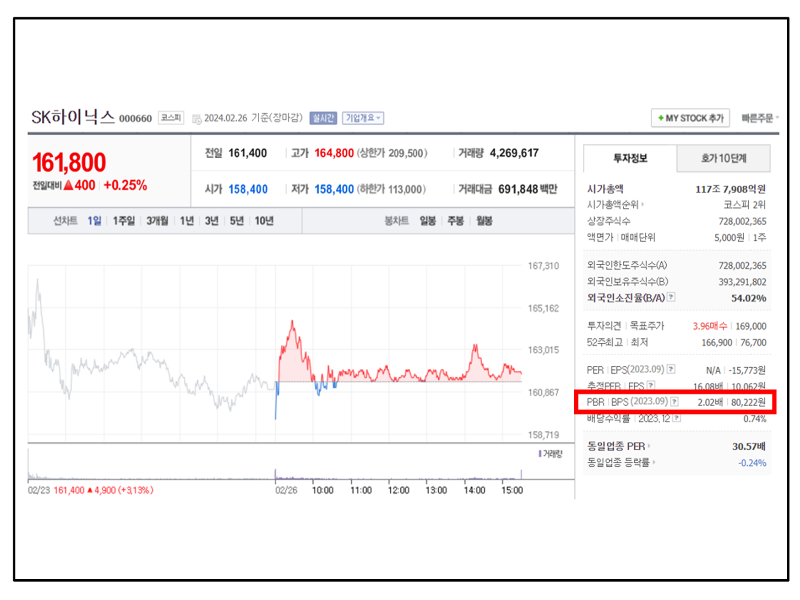This screenshot has width=800, height=600.
Task: Show the 일봉 candlestick chart
Action: tap(428, 221)
